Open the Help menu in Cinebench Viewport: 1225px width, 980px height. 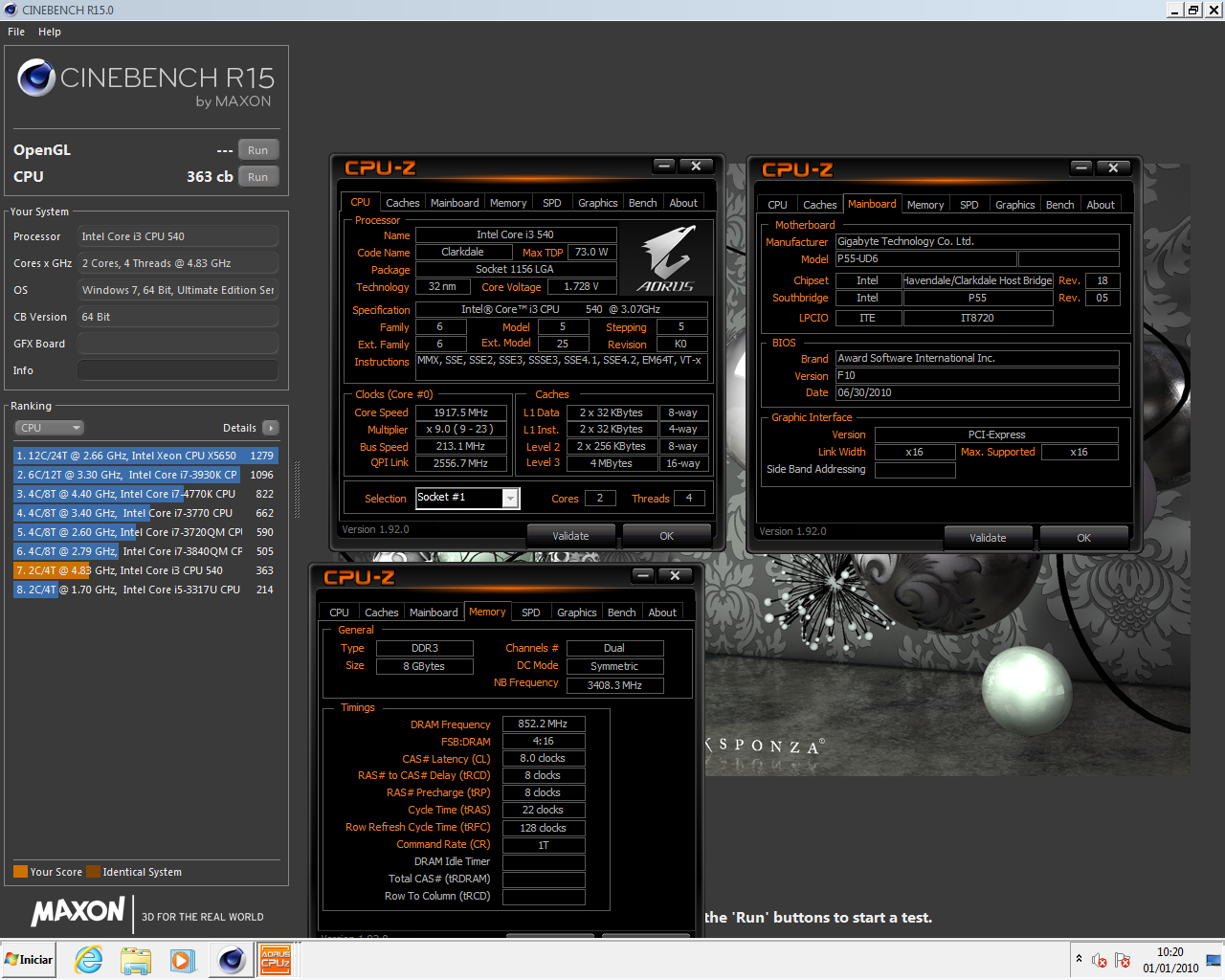click(x=50, y=32)
